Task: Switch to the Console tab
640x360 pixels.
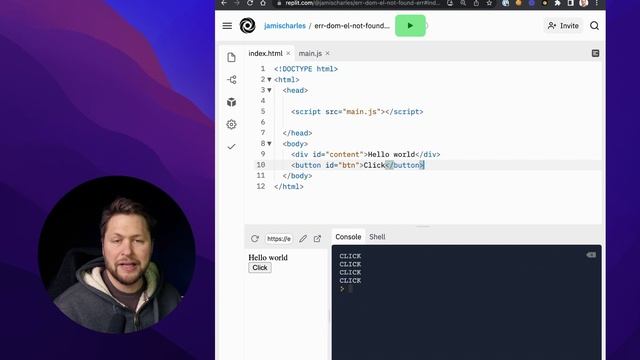Action: [x=348, y=237]
